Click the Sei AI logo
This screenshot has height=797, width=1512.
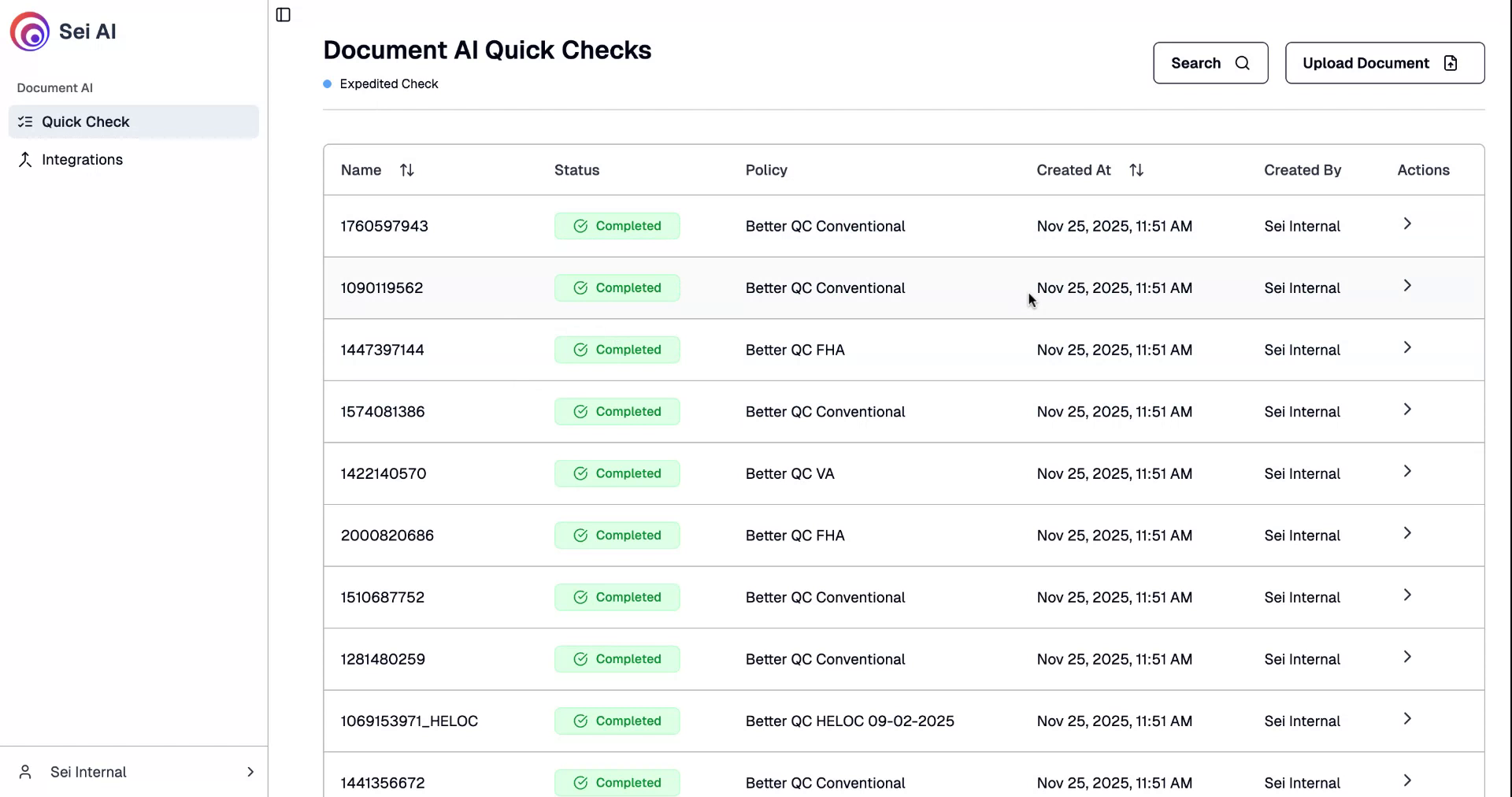(x=30, y=32)
